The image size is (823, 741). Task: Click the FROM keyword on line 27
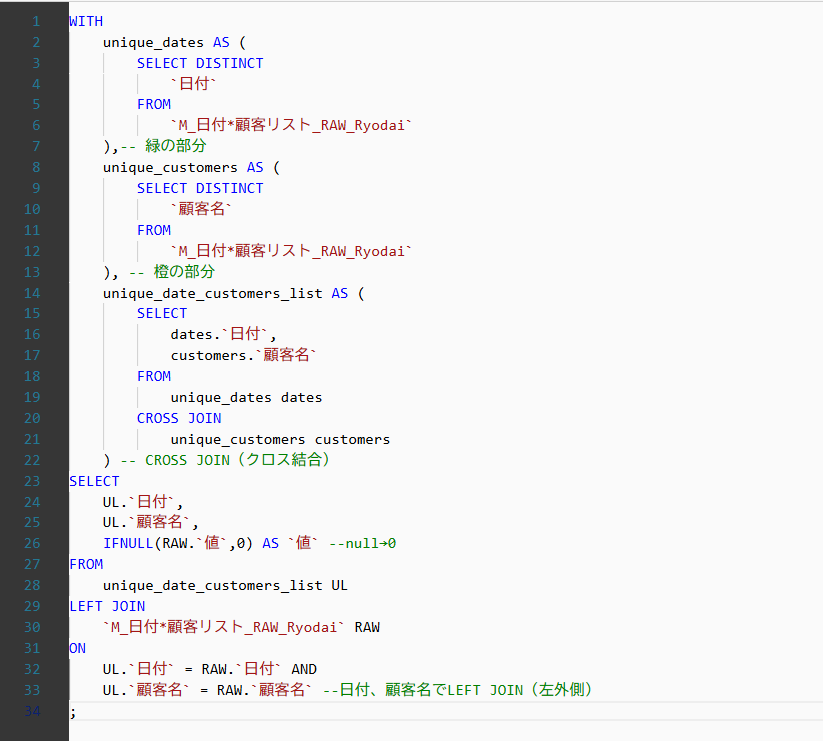pos(86,564)
